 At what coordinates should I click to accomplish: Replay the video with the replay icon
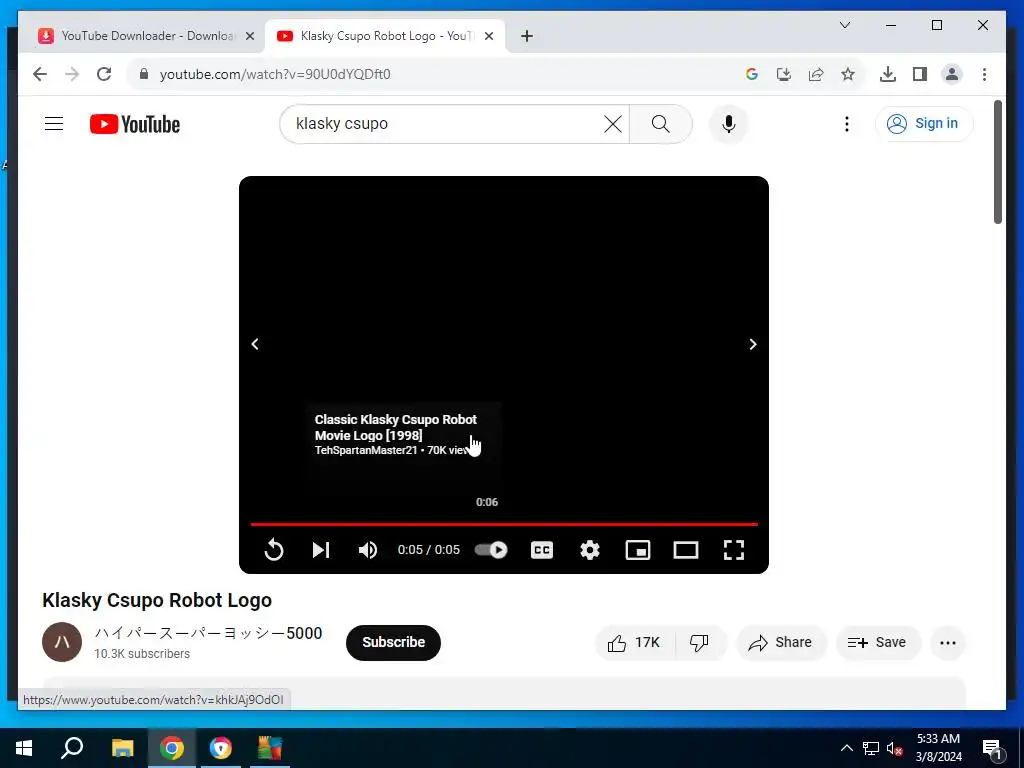274,550
